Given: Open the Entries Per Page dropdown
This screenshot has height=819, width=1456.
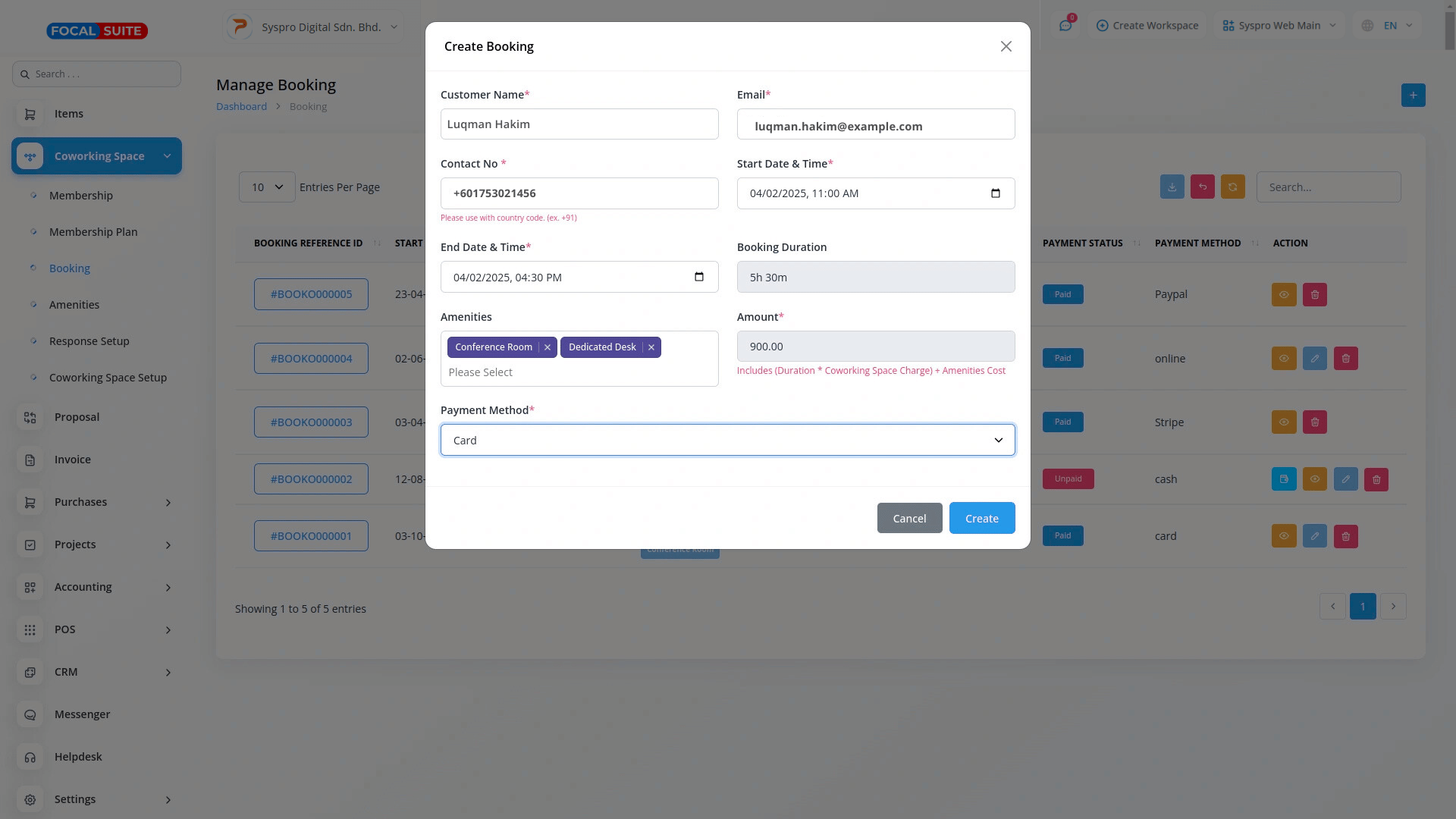Looking at the screenshot, I should pyautogui.click(x=267, y=187).
